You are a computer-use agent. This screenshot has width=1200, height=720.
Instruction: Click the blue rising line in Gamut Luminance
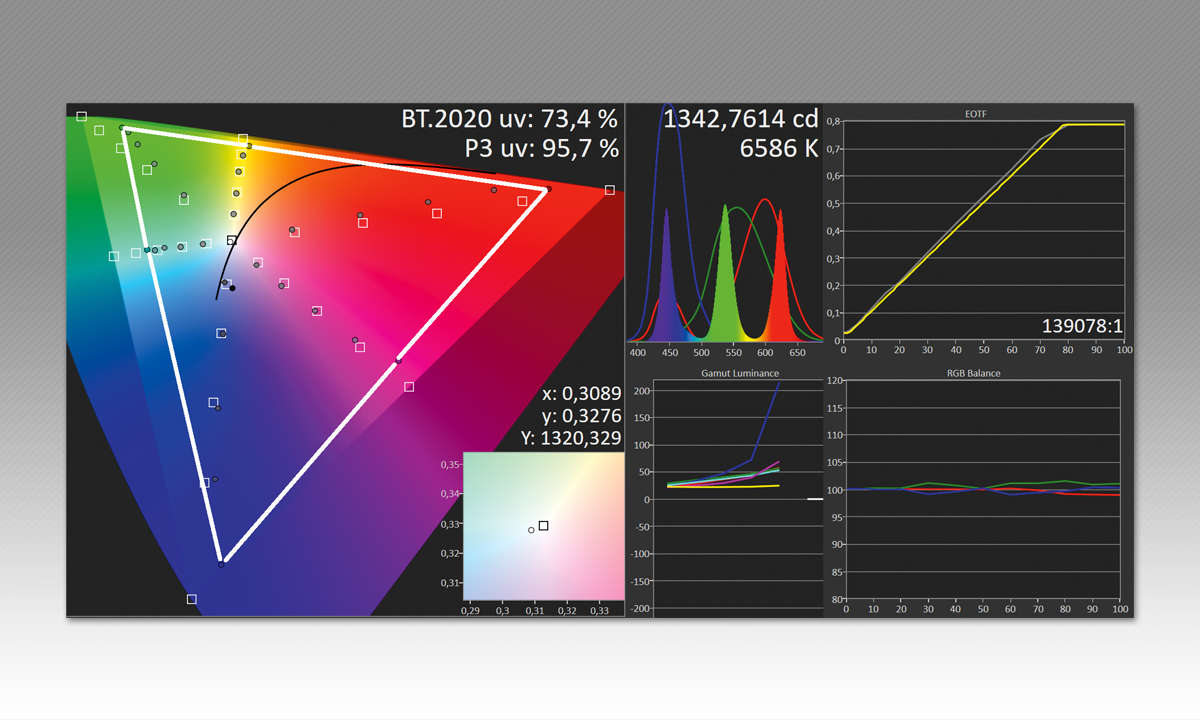[766, 420]
